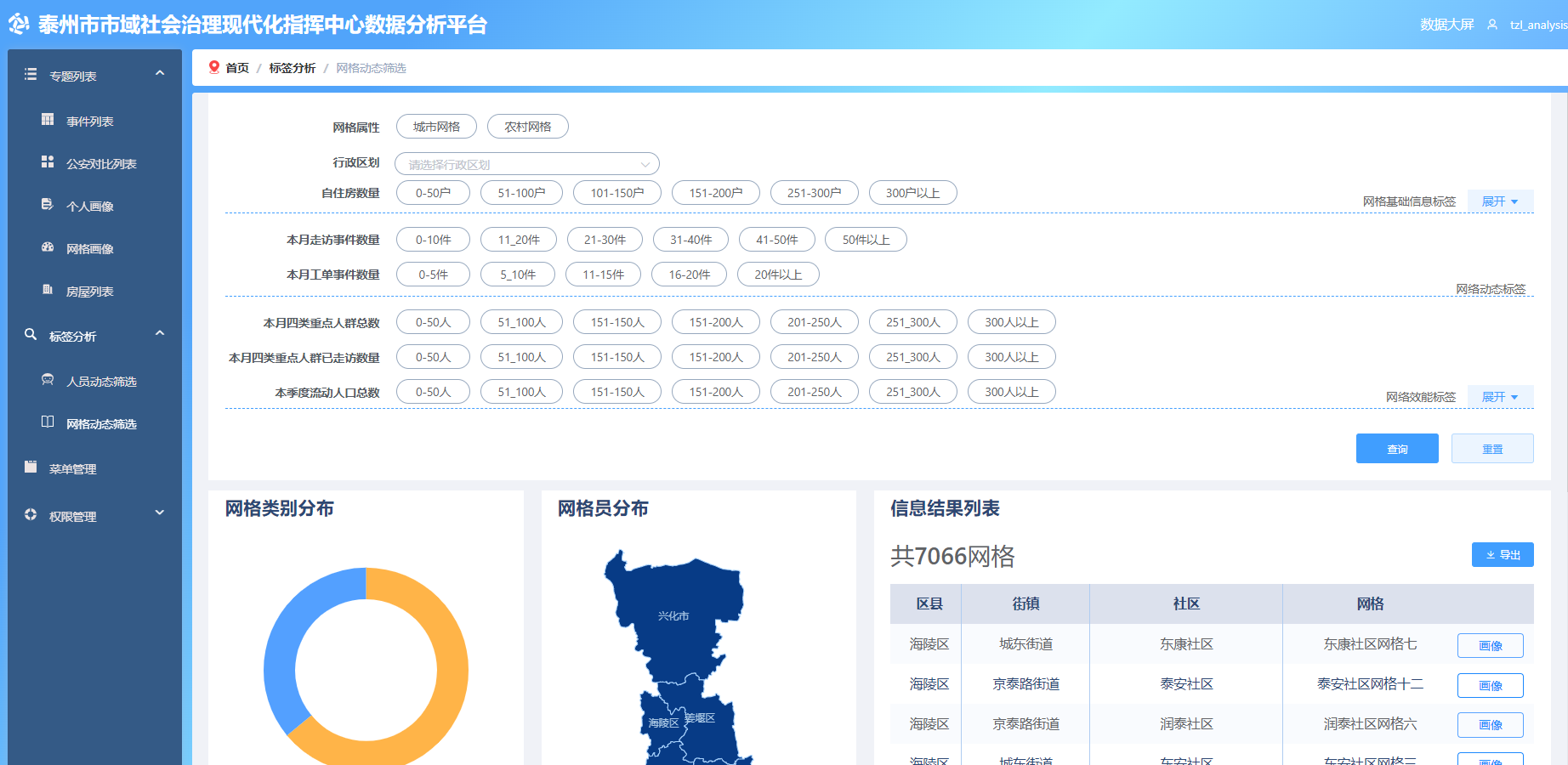Go to 首页 in the breadcrumb
Image resolution: width=1568 pixels, height=765 pixels.
pos(237,68)
